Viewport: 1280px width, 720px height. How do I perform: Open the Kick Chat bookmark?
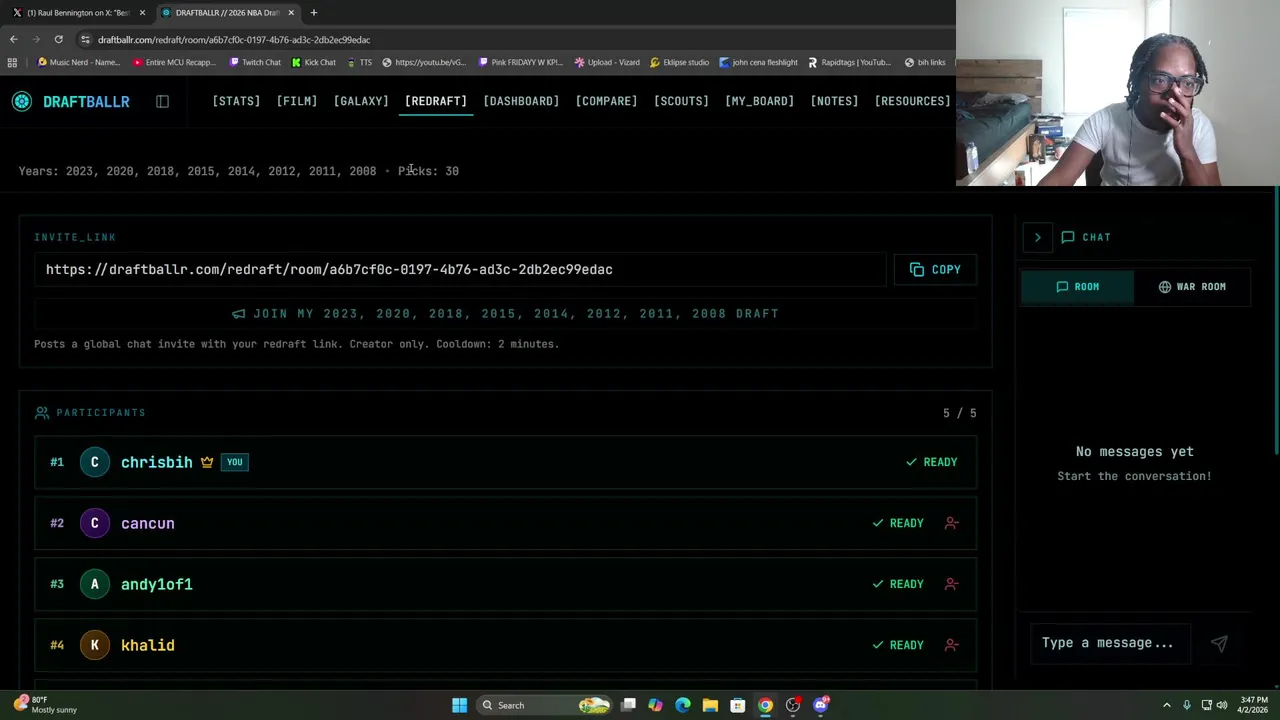click(313, 62)
